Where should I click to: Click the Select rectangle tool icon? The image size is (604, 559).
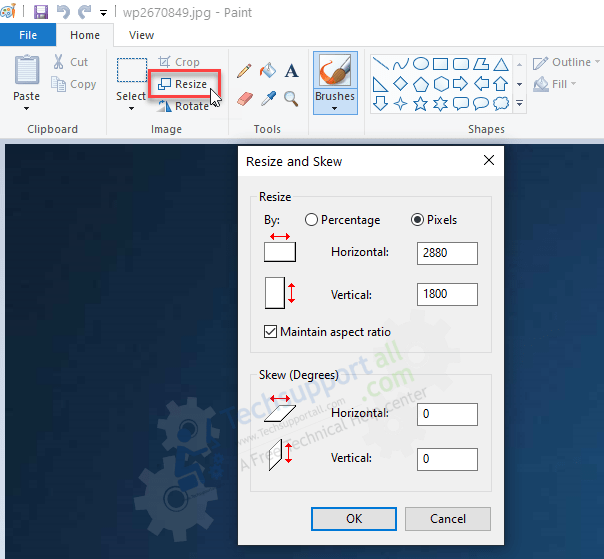[x=132, y=70]
